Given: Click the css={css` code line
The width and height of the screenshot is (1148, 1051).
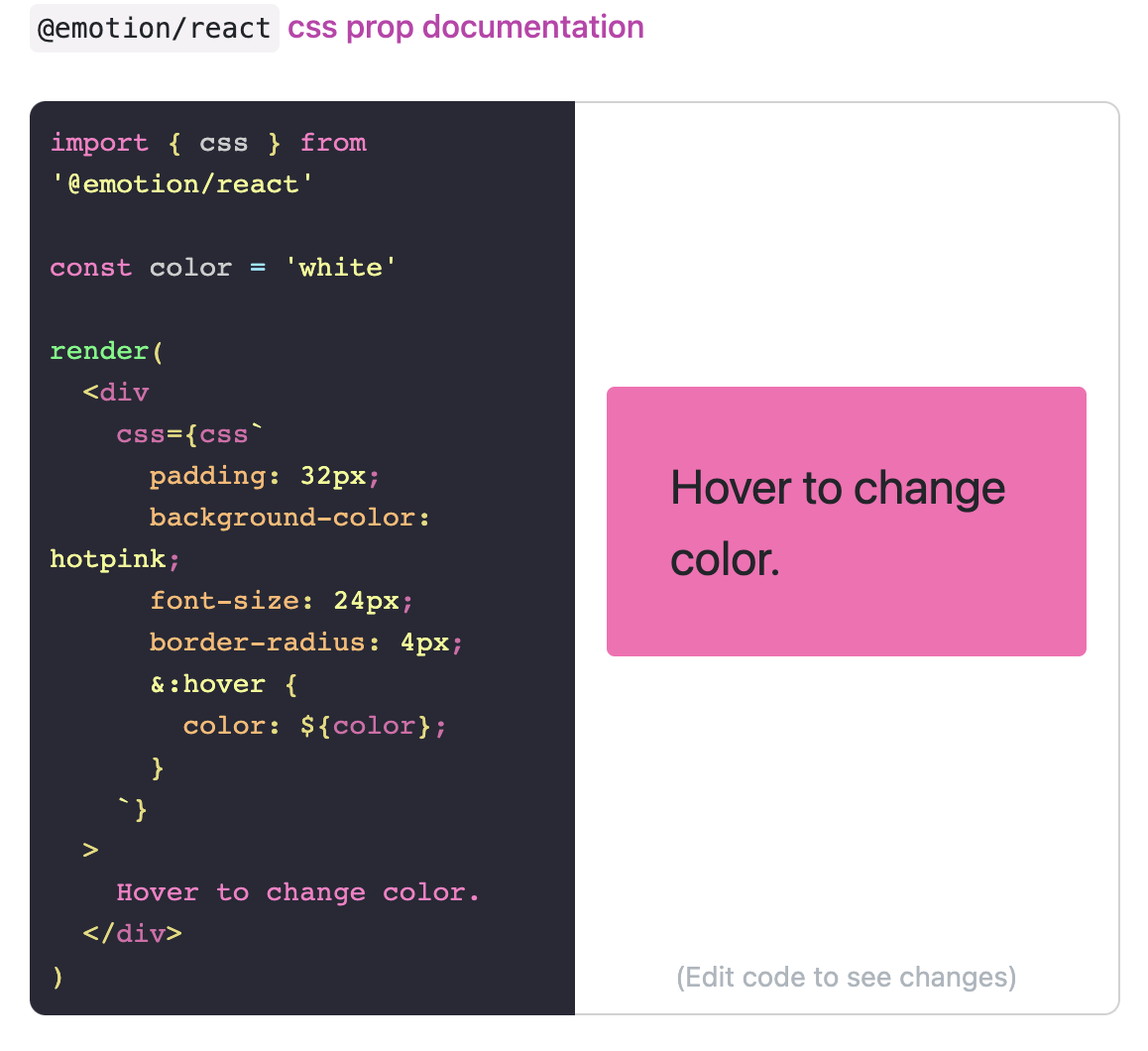Looking at the screenshot, I should click(x=189, y=435).
